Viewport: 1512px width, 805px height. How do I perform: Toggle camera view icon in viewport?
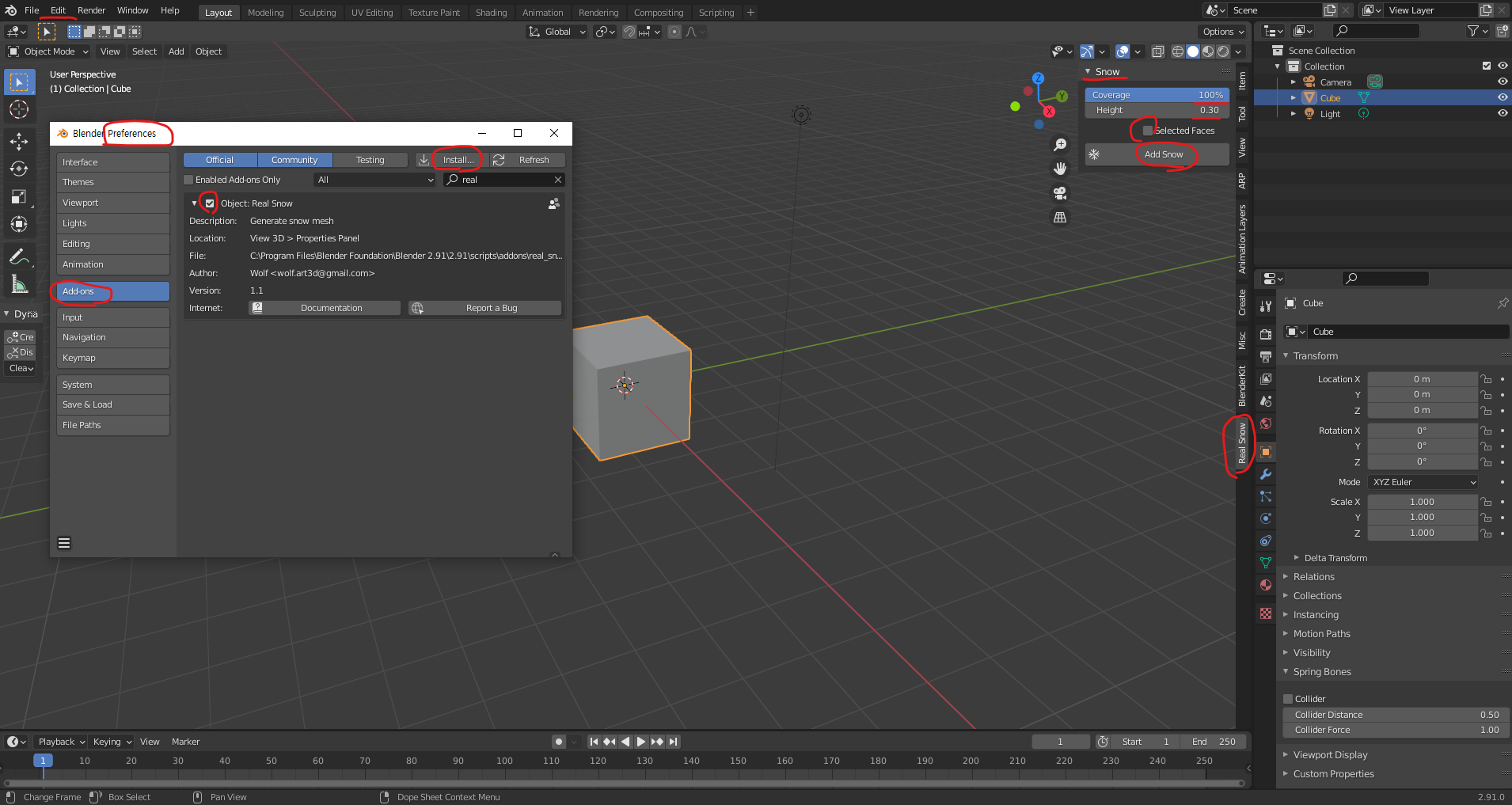1060,193
